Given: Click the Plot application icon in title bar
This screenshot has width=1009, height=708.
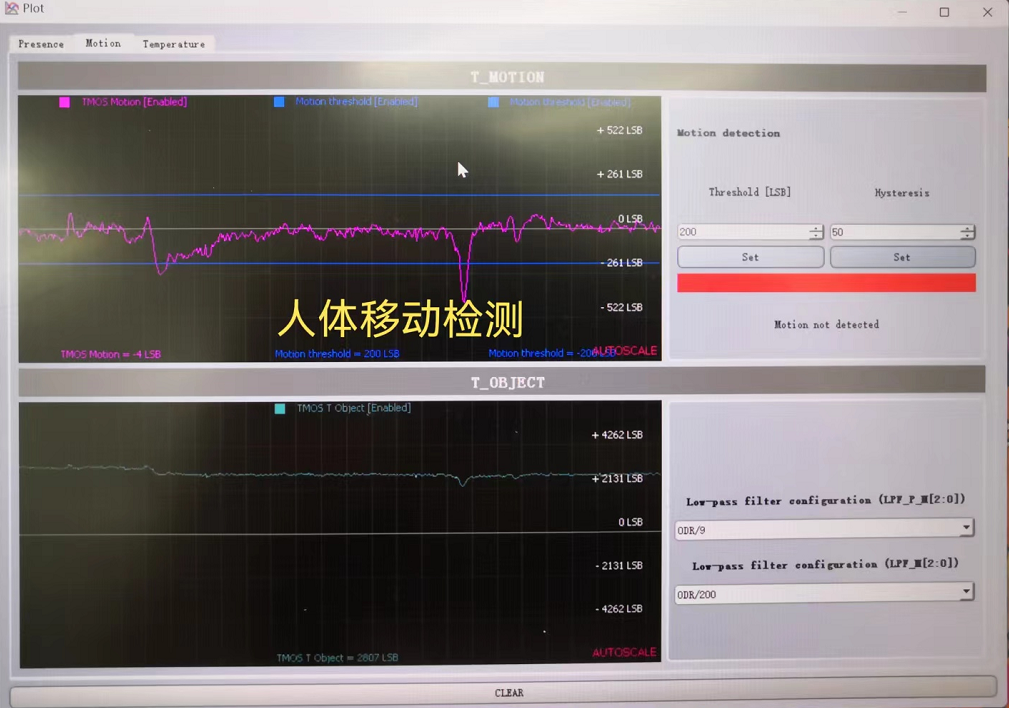Looking at the screenshot, I should (11, 8).
